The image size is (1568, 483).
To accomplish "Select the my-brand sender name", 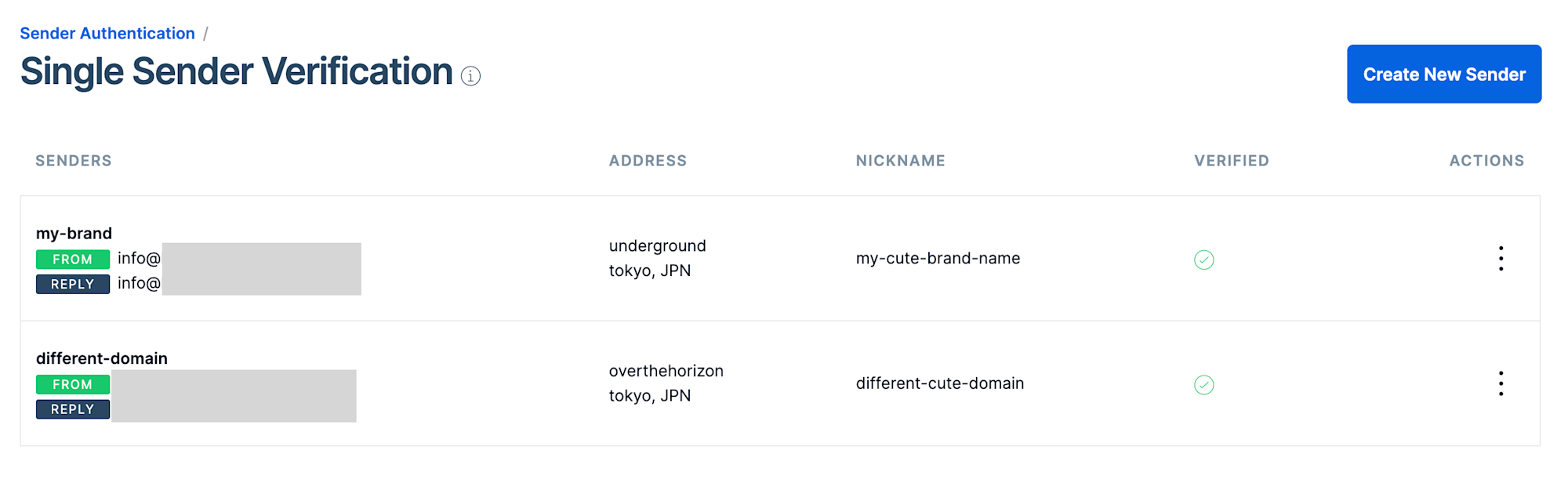I will point(74,234).
